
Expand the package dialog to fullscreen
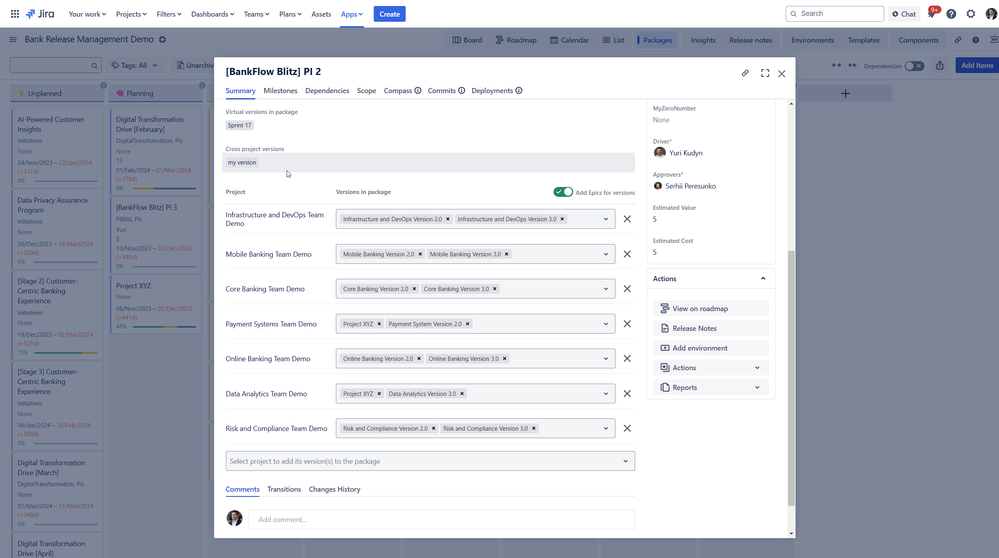click(765, 73)
